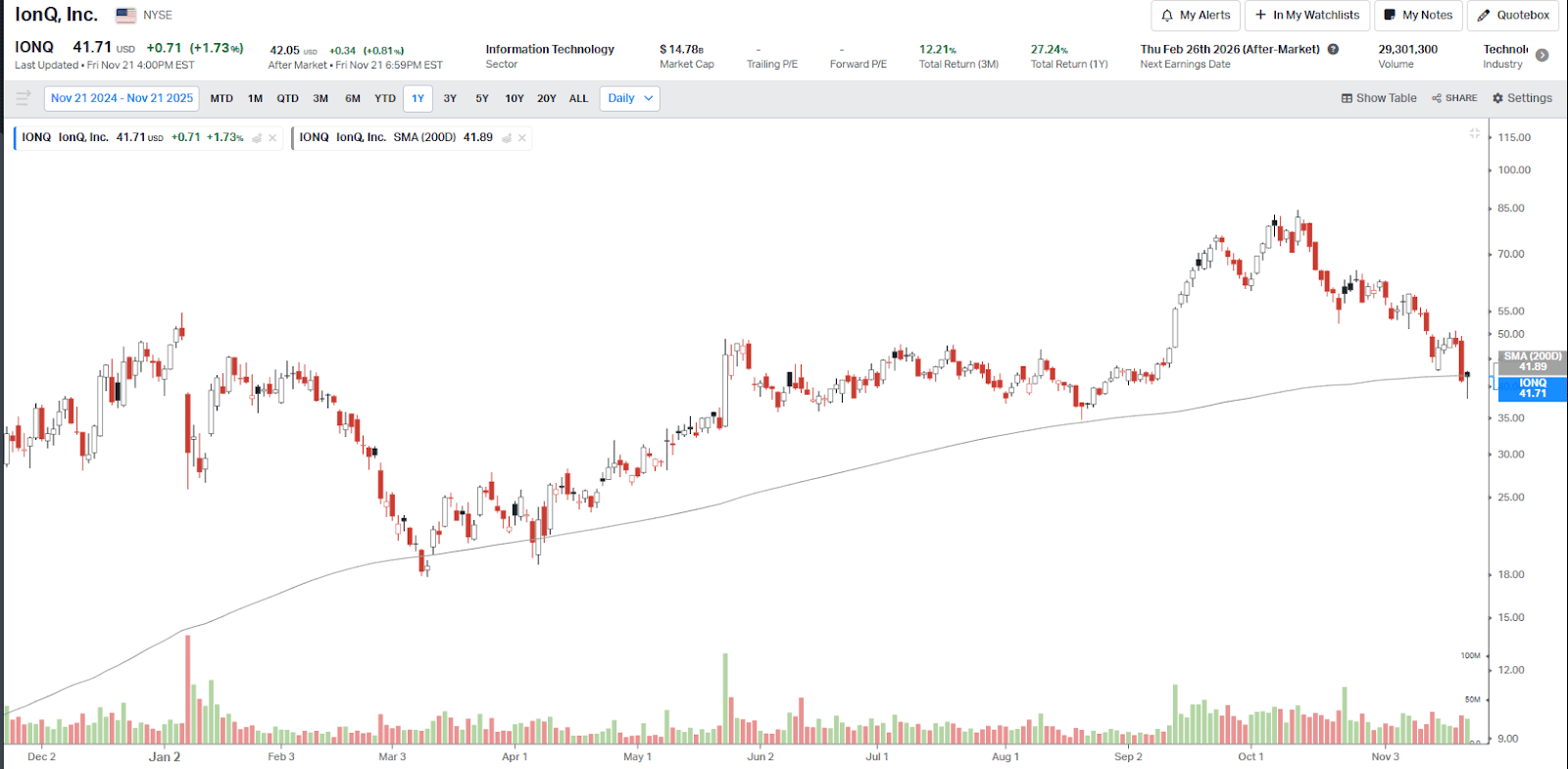
Task: Click the Last Updated Fri Nov 21 4:00PM EST text
Action: [105, 66]
